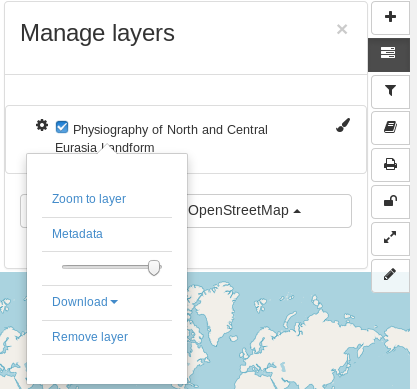
Task: Open the legend book icon
Action: (390, 127)
